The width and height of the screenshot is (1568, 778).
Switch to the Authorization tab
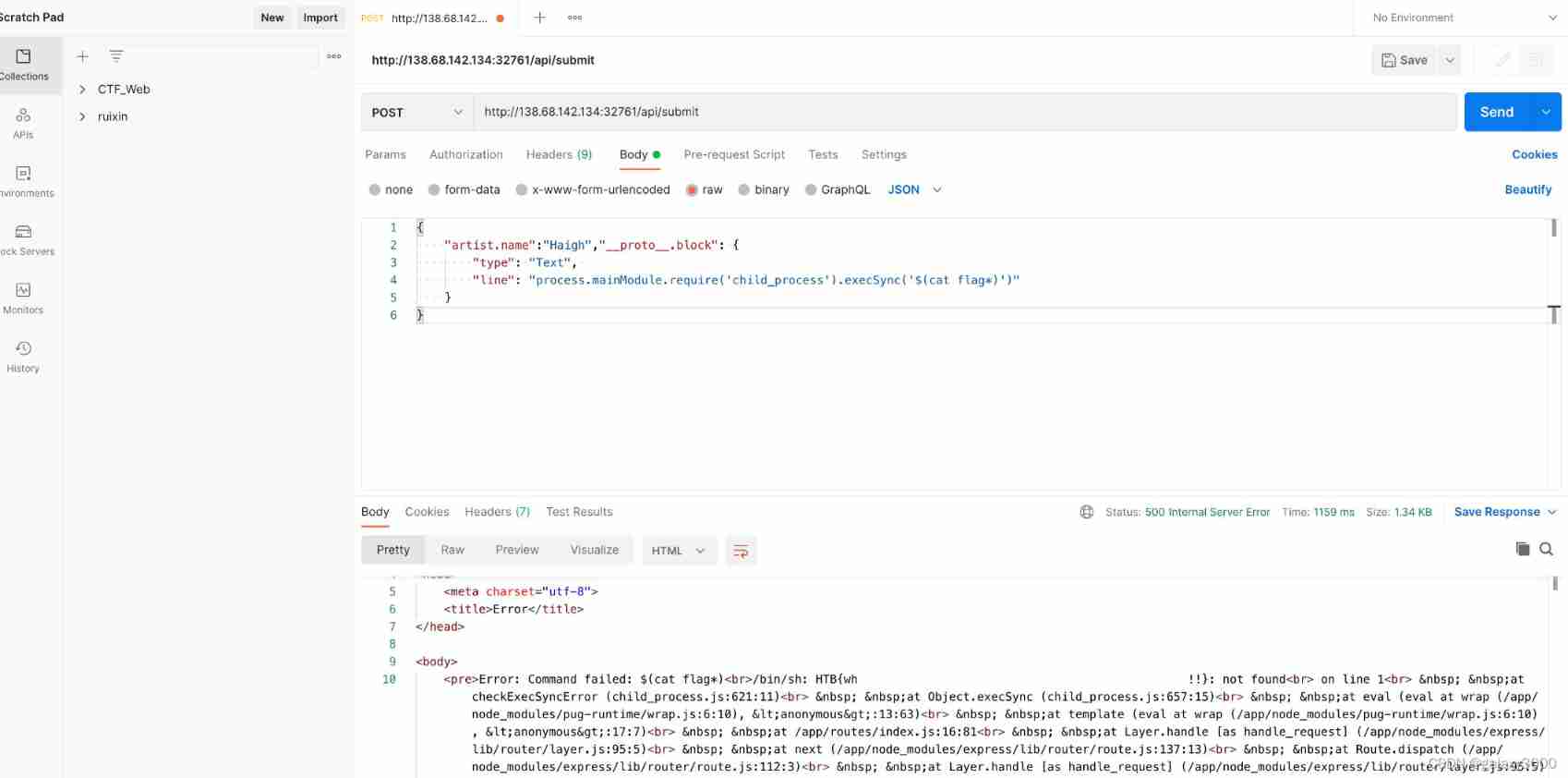[x=466, y=154]
